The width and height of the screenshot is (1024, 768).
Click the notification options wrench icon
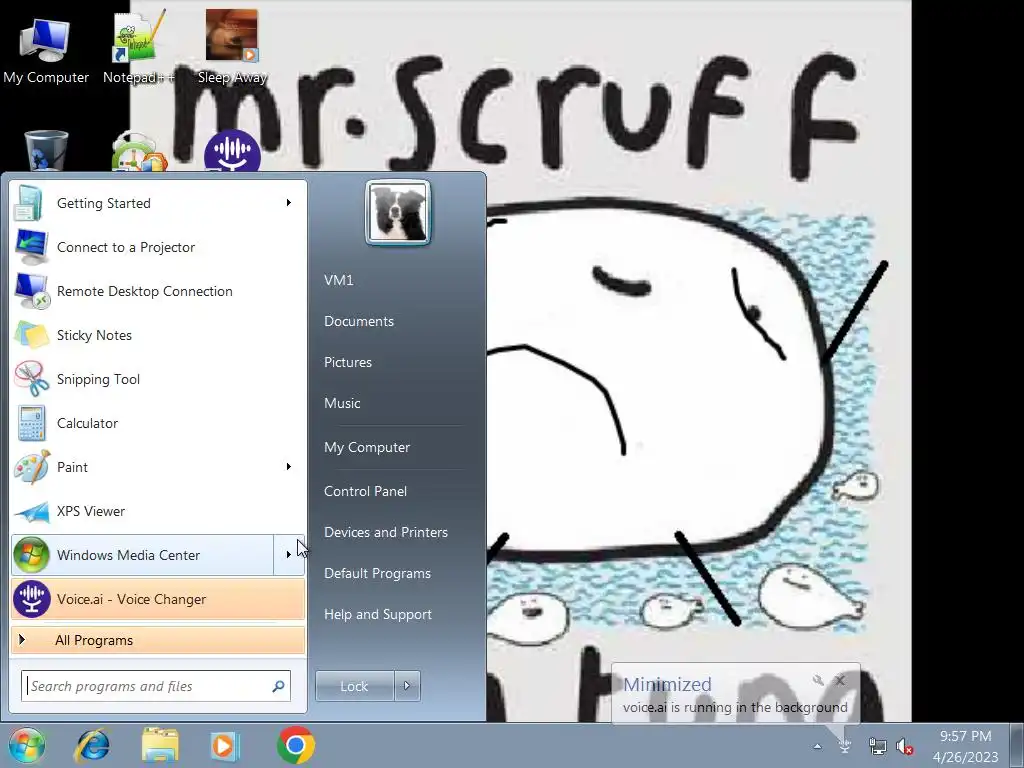pos(818,680)
